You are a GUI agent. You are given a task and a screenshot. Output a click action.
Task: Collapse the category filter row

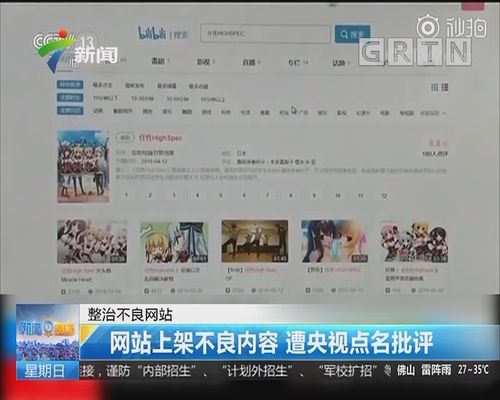tap(433, 113)
